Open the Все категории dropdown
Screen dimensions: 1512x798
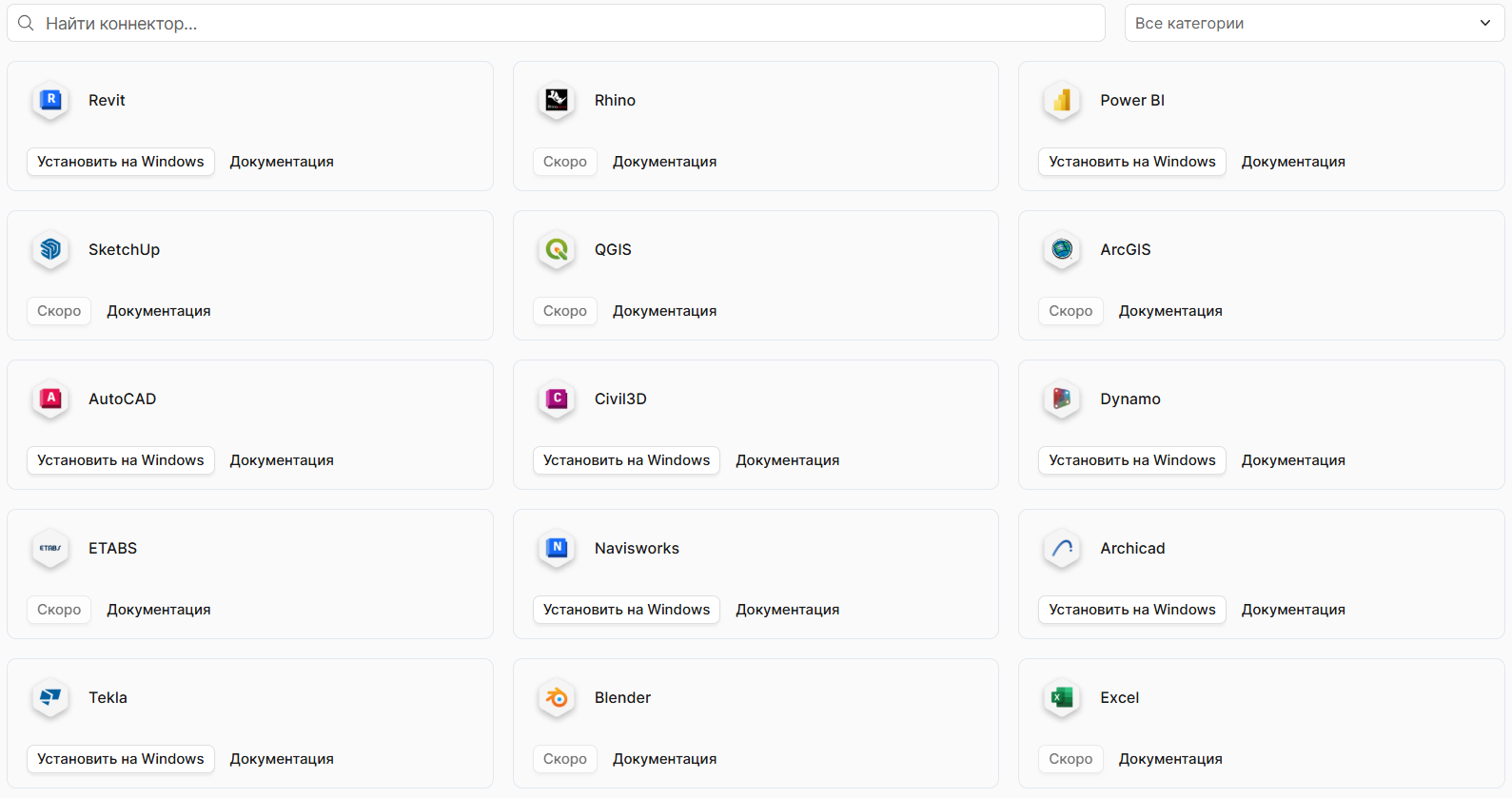click(x=1314, y=23)
